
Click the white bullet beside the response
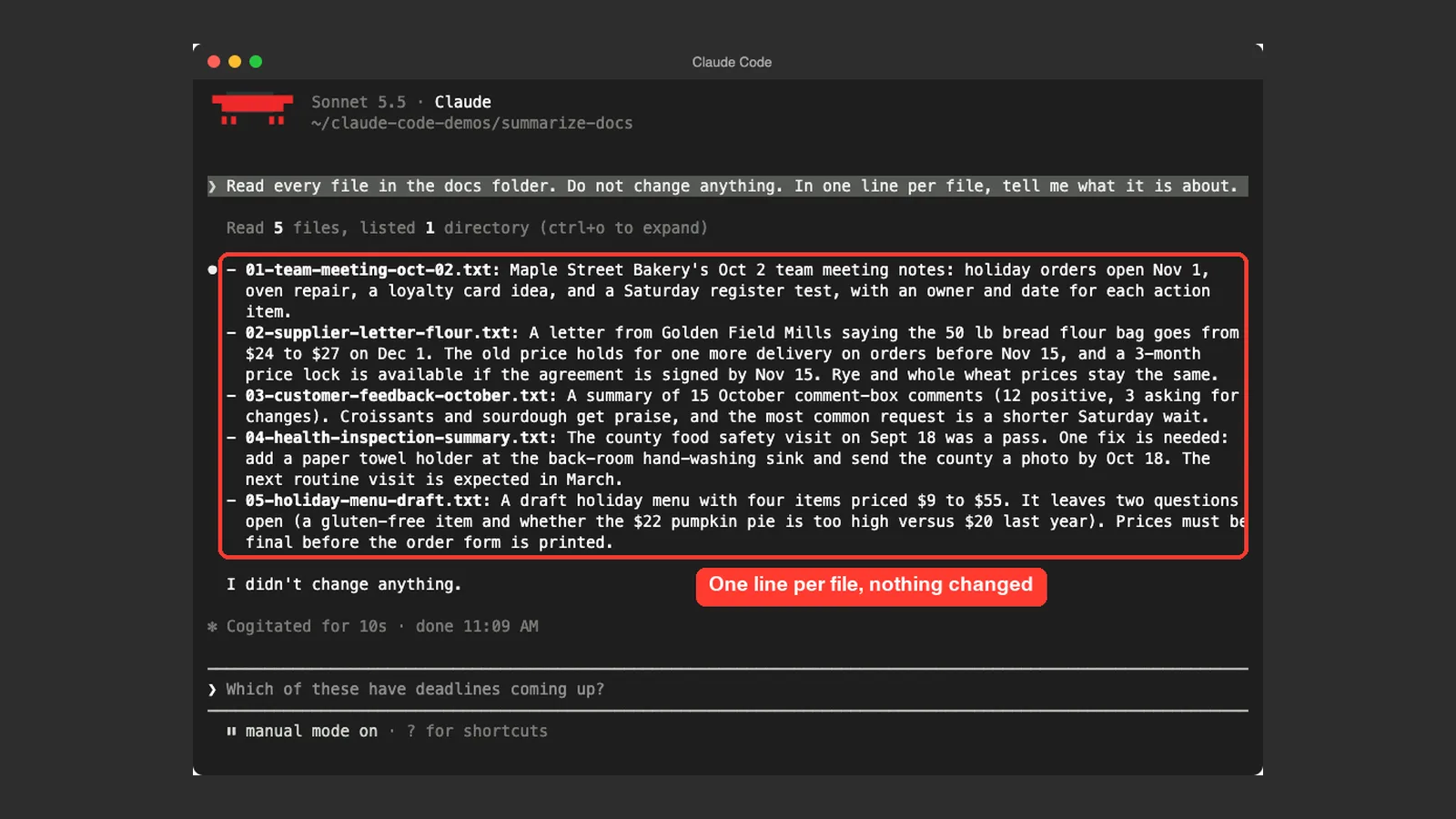point(212,269)
